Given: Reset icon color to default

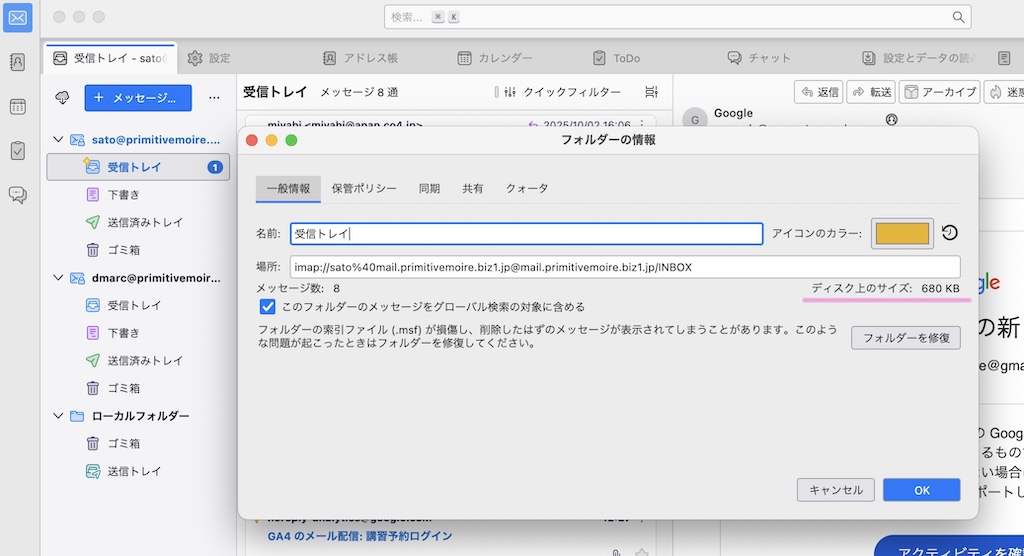Looking at the screenshot, I should click(x=950, y=233).
